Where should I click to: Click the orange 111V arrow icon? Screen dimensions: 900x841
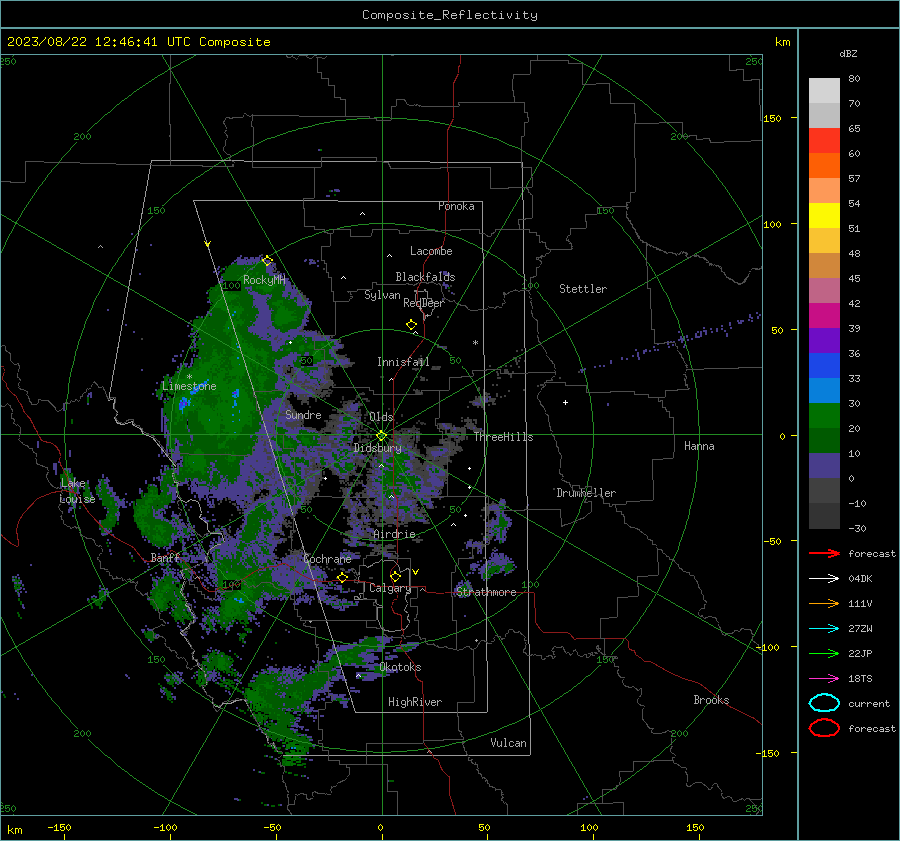[824, 603]
